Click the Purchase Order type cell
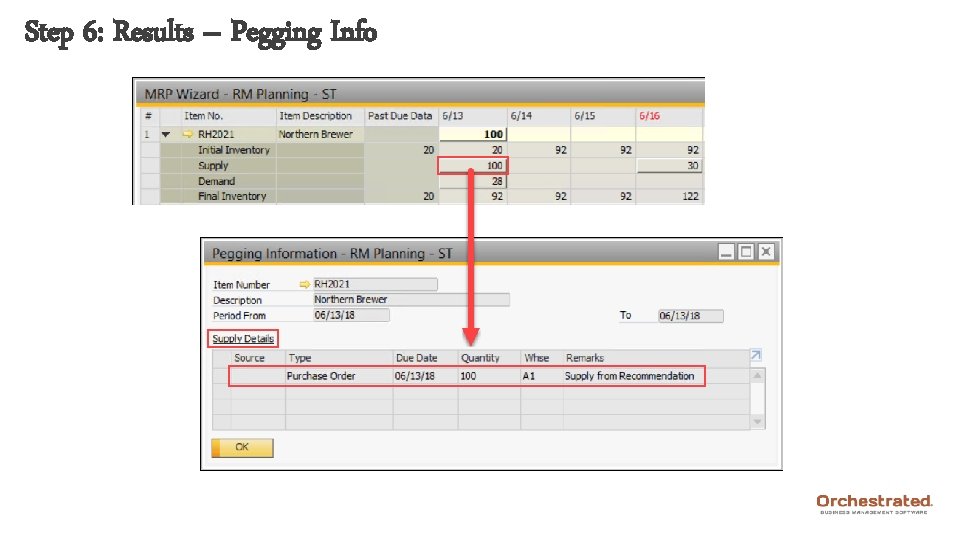Viewport: 960px width, 540px height. (x=339, y=376)
